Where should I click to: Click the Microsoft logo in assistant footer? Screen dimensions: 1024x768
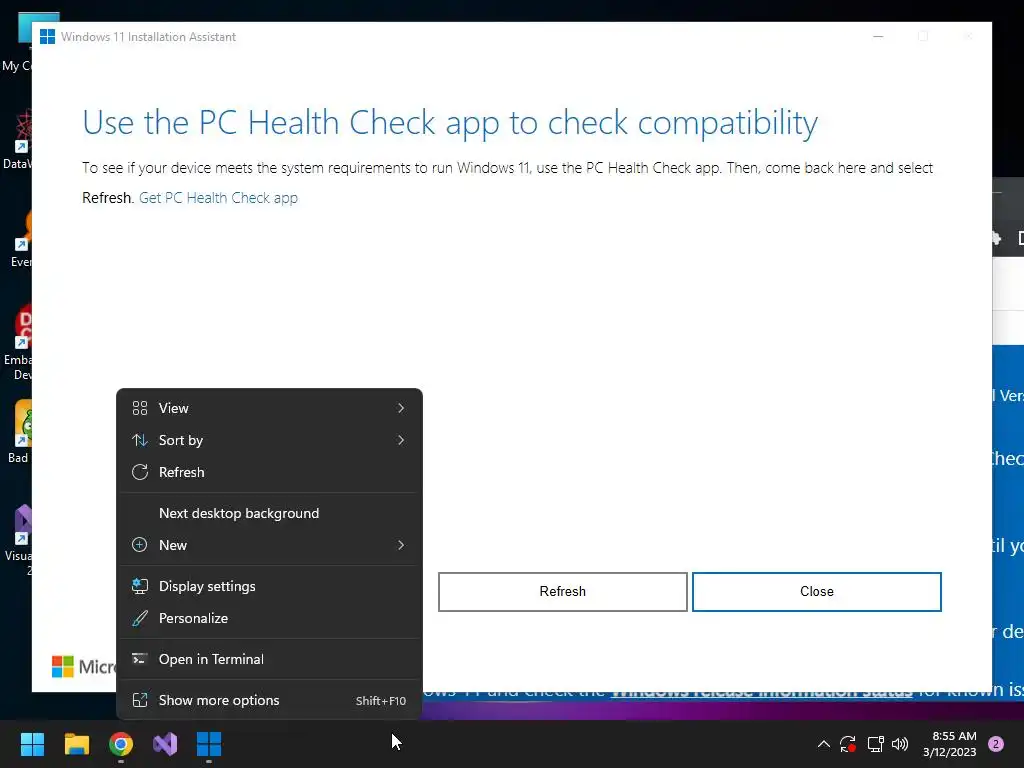[x=63, y=667]
